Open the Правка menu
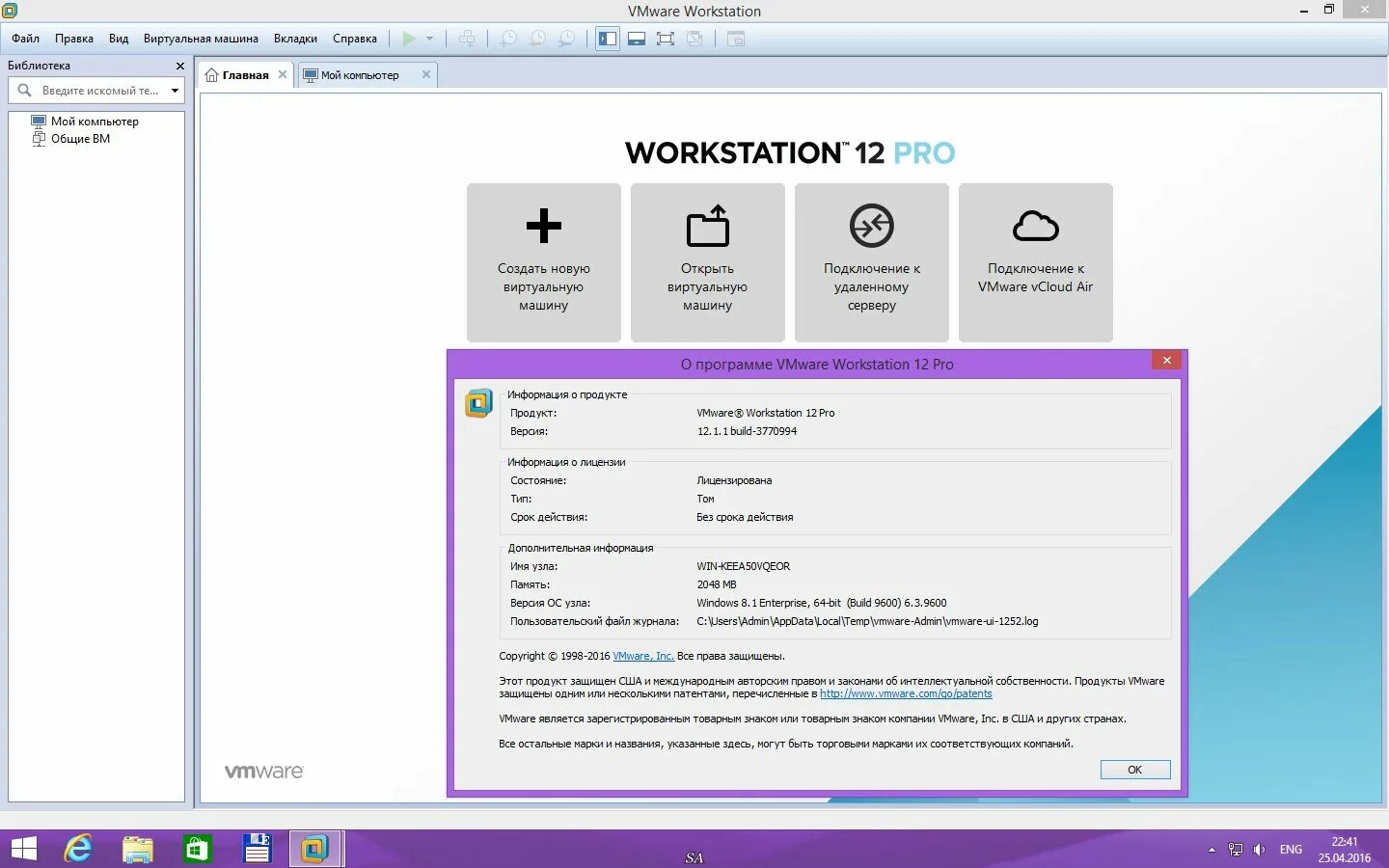1389x868 pixels. [74, 39]
